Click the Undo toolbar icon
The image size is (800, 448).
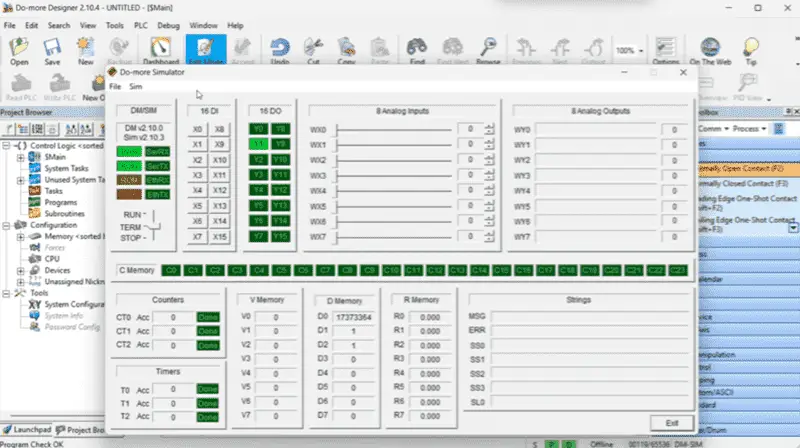coord(280,51)
